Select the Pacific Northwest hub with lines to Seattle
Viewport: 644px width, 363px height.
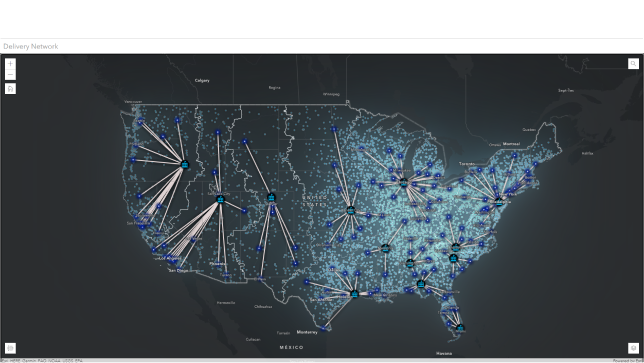[185, 165]
